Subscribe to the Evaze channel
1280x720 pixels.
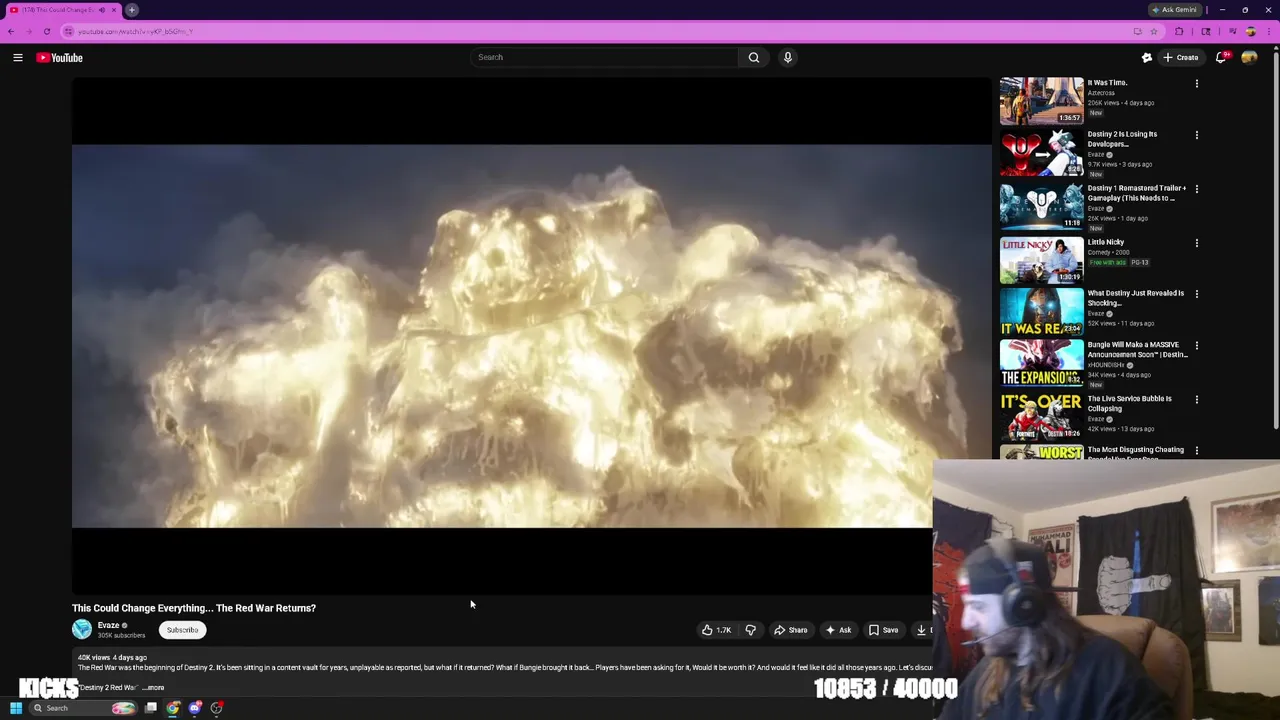pyautogui.click(x=182, y=630)
